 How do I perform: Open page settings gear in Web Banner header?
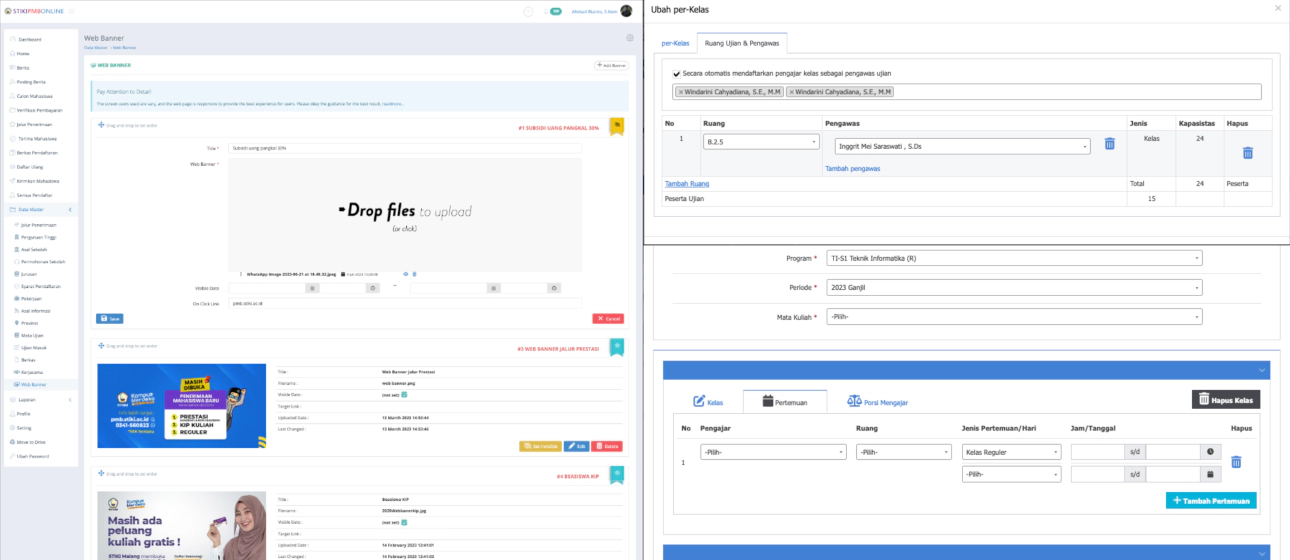[629, 38]
